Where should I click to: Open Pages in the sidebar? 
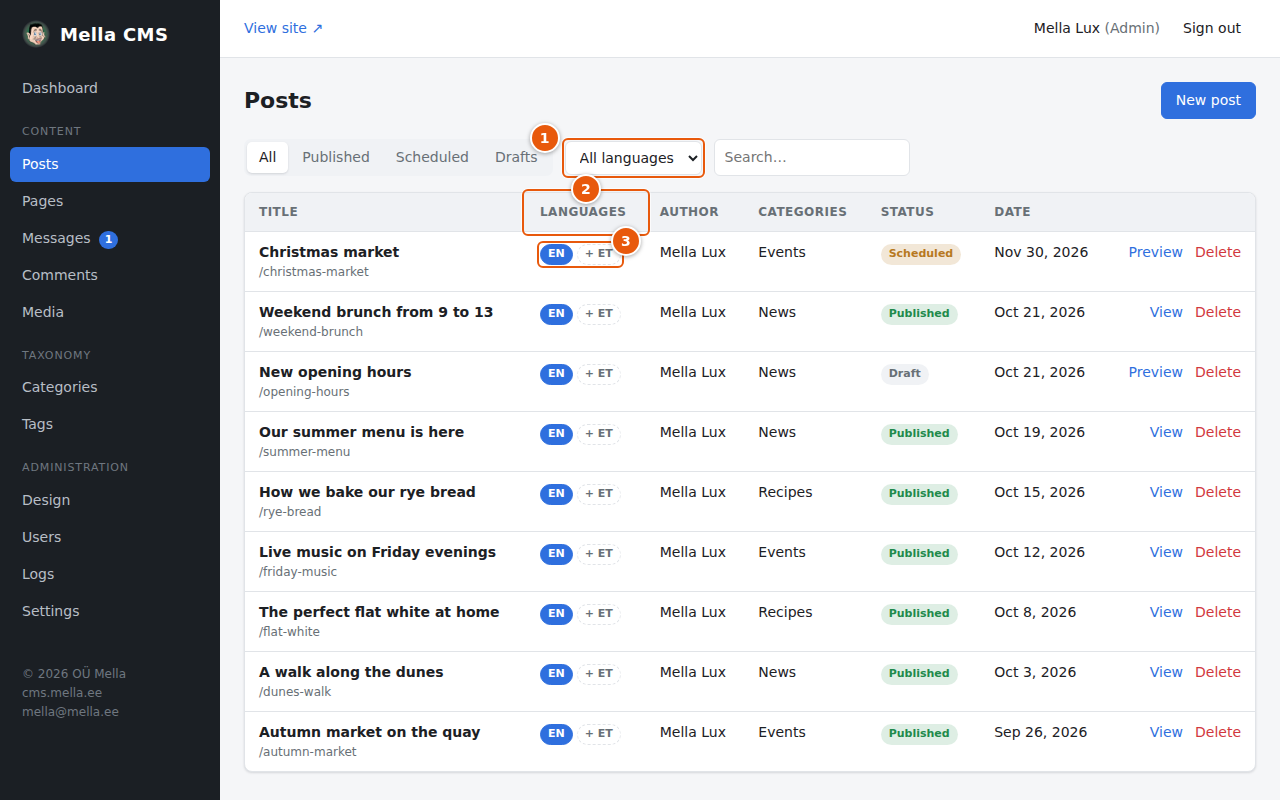(110, 201)
